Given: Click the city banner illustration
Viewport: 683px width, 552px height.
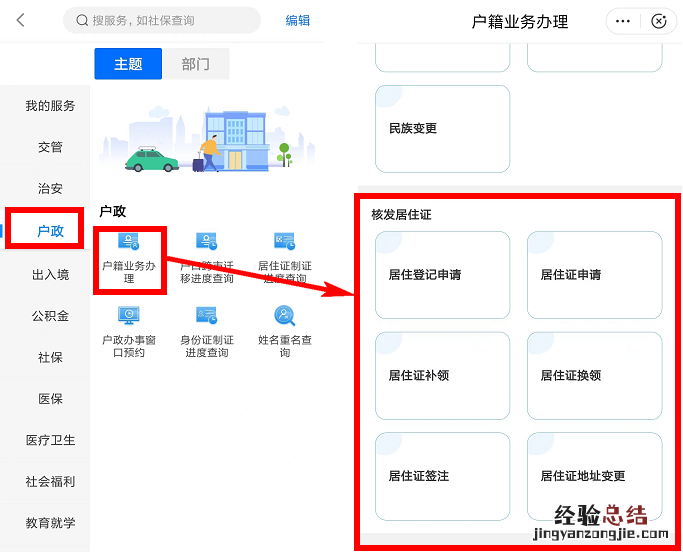Looking at the screenshot, I should click(x=207, y=139).
